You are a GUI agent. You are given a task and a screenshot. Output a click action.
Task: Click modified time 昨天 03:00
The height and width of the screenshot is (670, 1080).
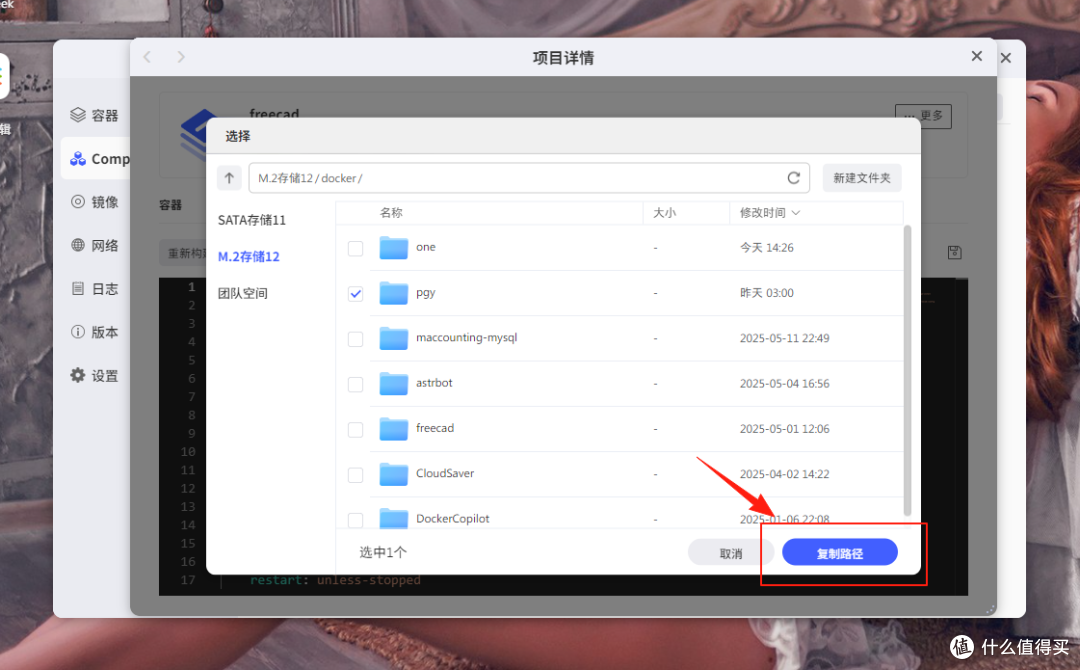(x=767, y=293)
